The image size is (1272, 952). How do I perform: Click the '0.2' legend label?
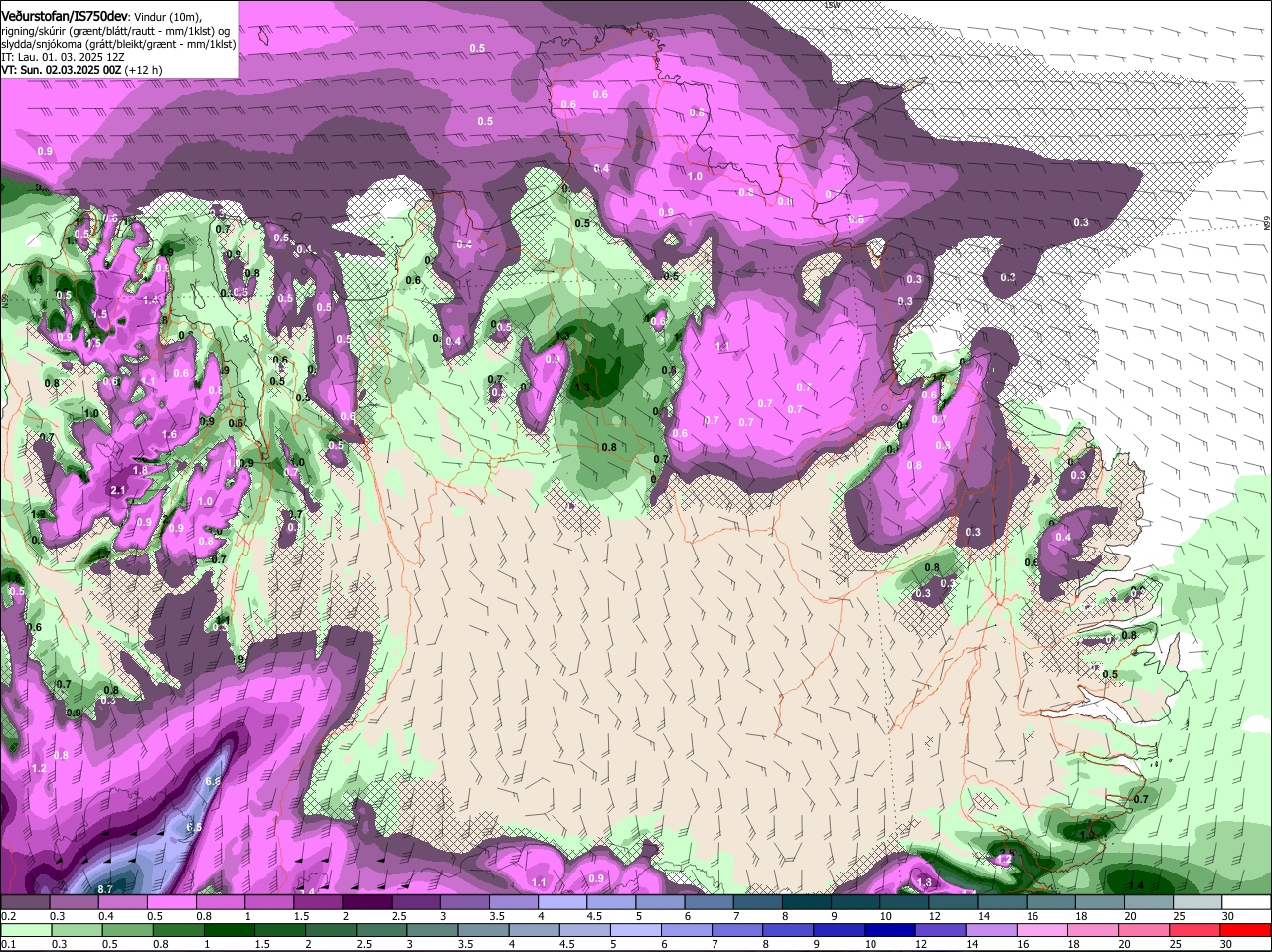pos(8,915)
